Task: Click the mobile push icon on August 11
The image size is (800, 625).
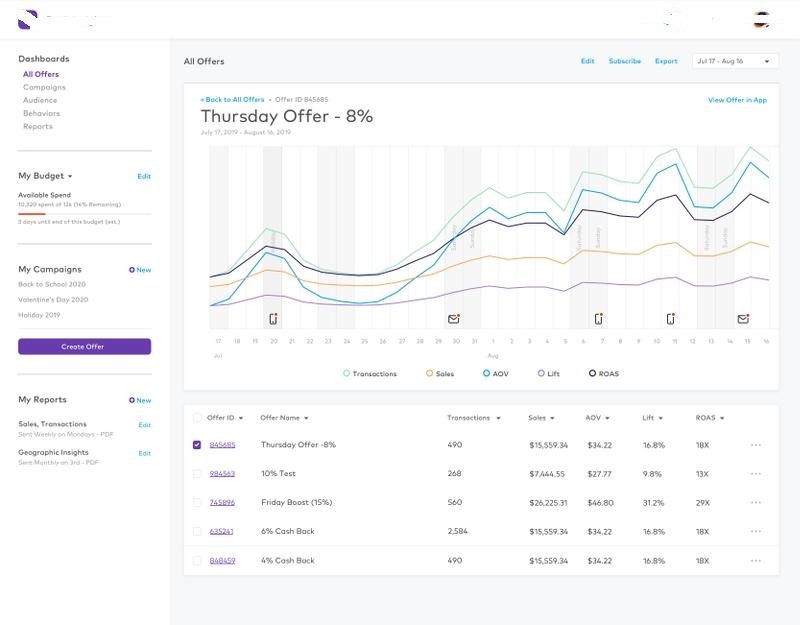Action: point(671,319)
